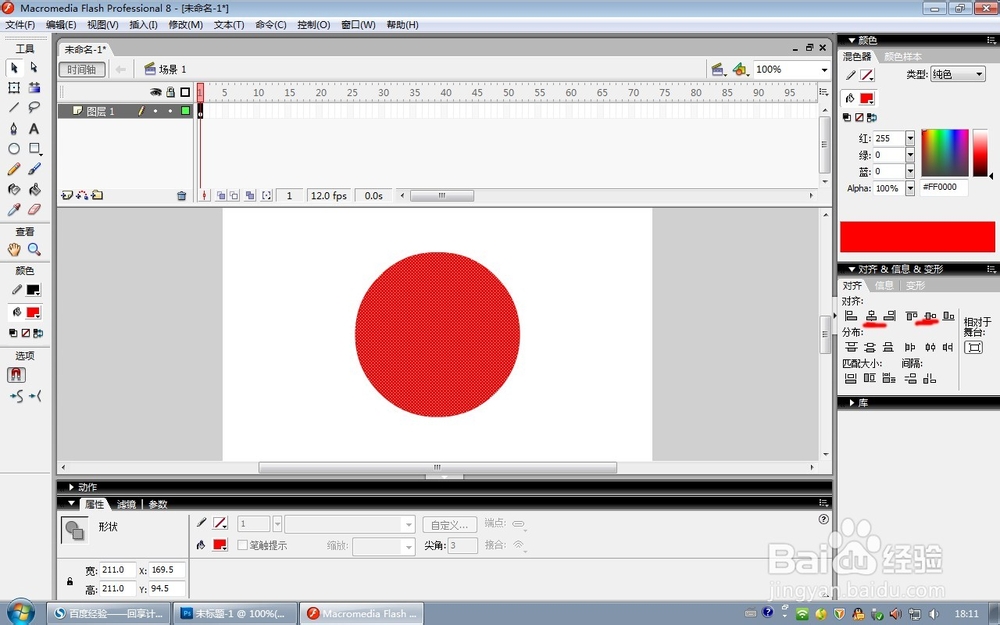Select the Paint Bucket tool
1000x625 pixels.
34,189
